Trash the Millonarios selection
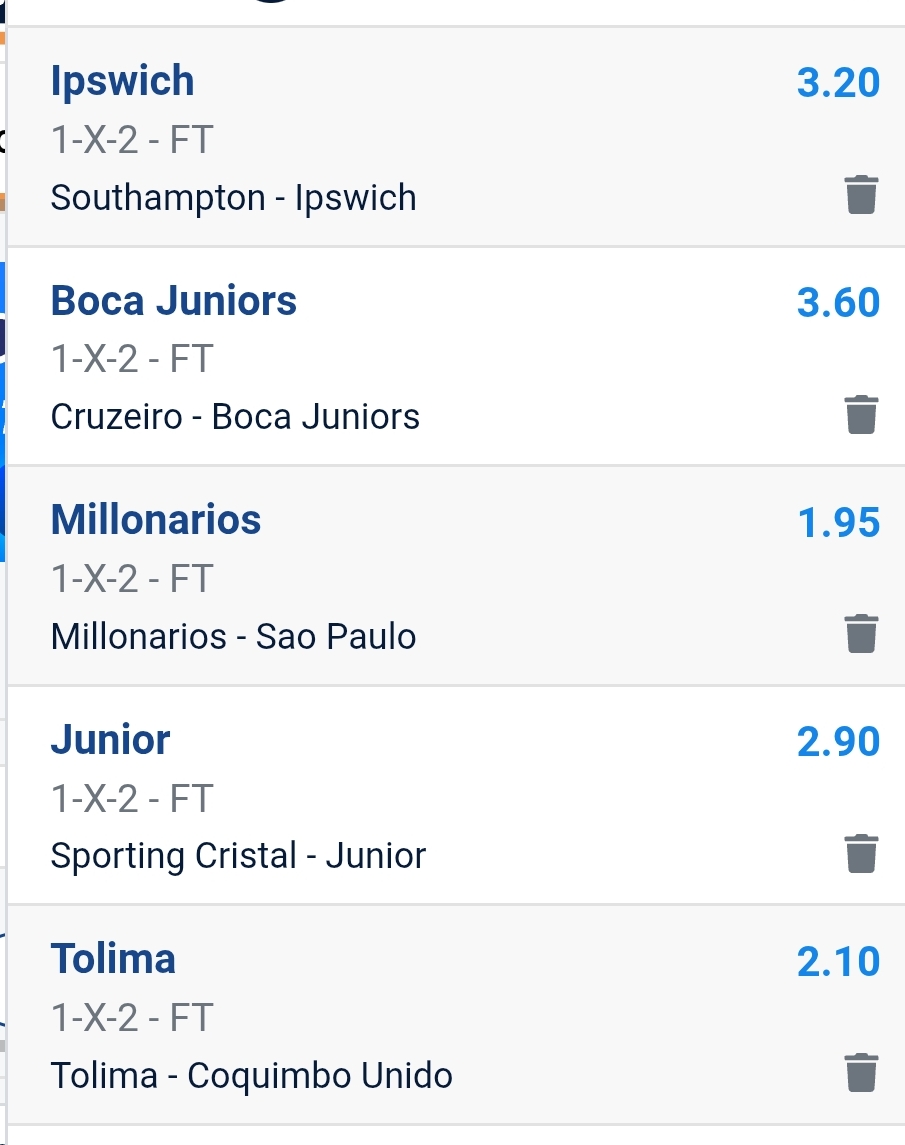The image size is (905, 1145). pos(861,634)
